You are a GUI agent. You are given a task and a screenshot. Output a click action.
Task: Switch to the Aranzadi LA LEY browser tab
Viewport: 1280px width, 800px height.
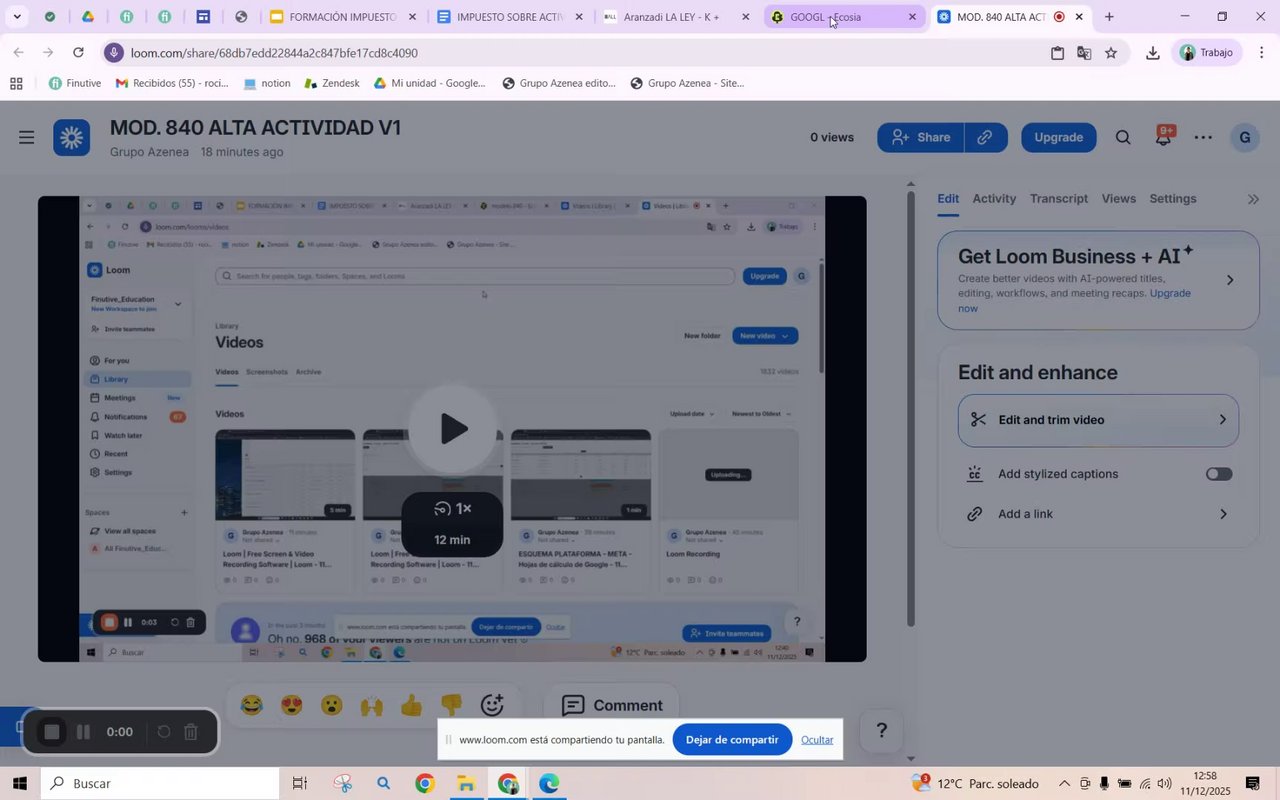[677, 17]
